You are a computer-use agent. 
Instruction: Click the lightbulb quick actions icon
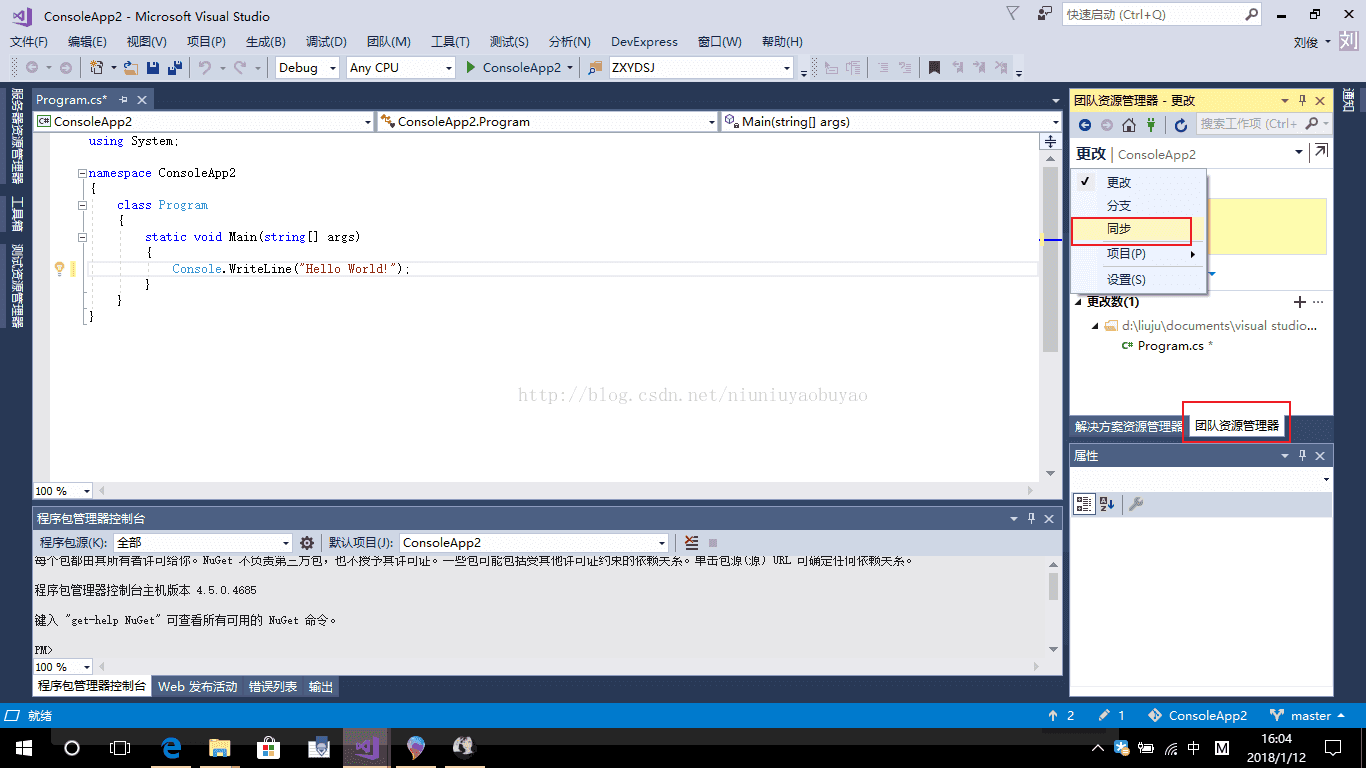pos(59,269)
